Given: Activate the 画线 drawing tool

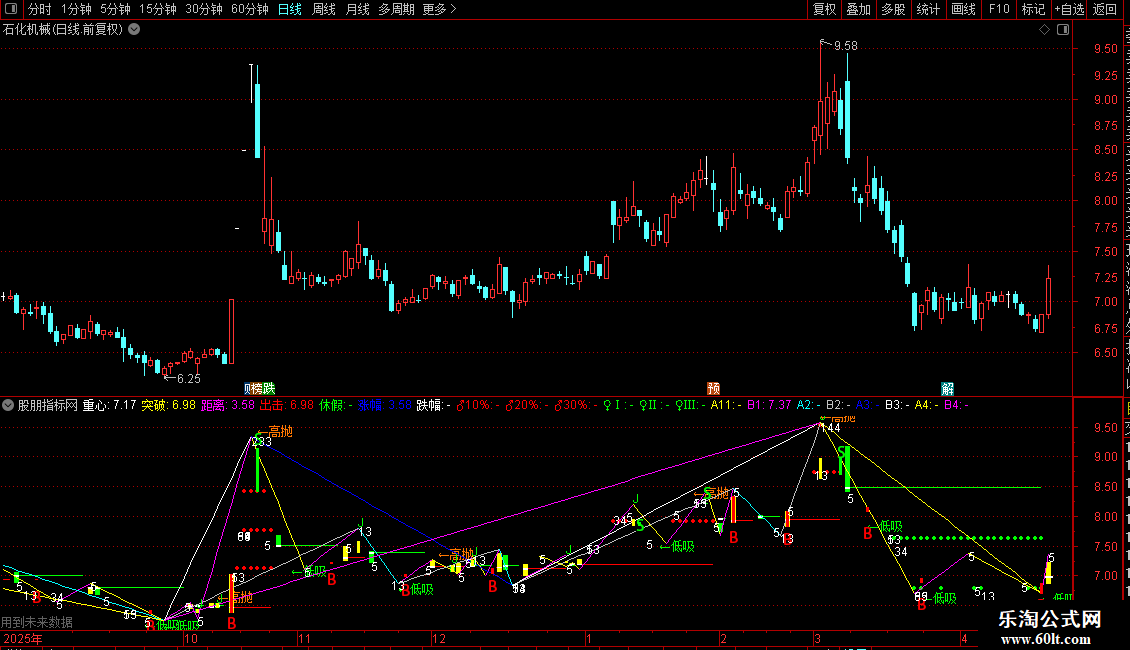Looking at the screenshot, I should click(963, 9).
